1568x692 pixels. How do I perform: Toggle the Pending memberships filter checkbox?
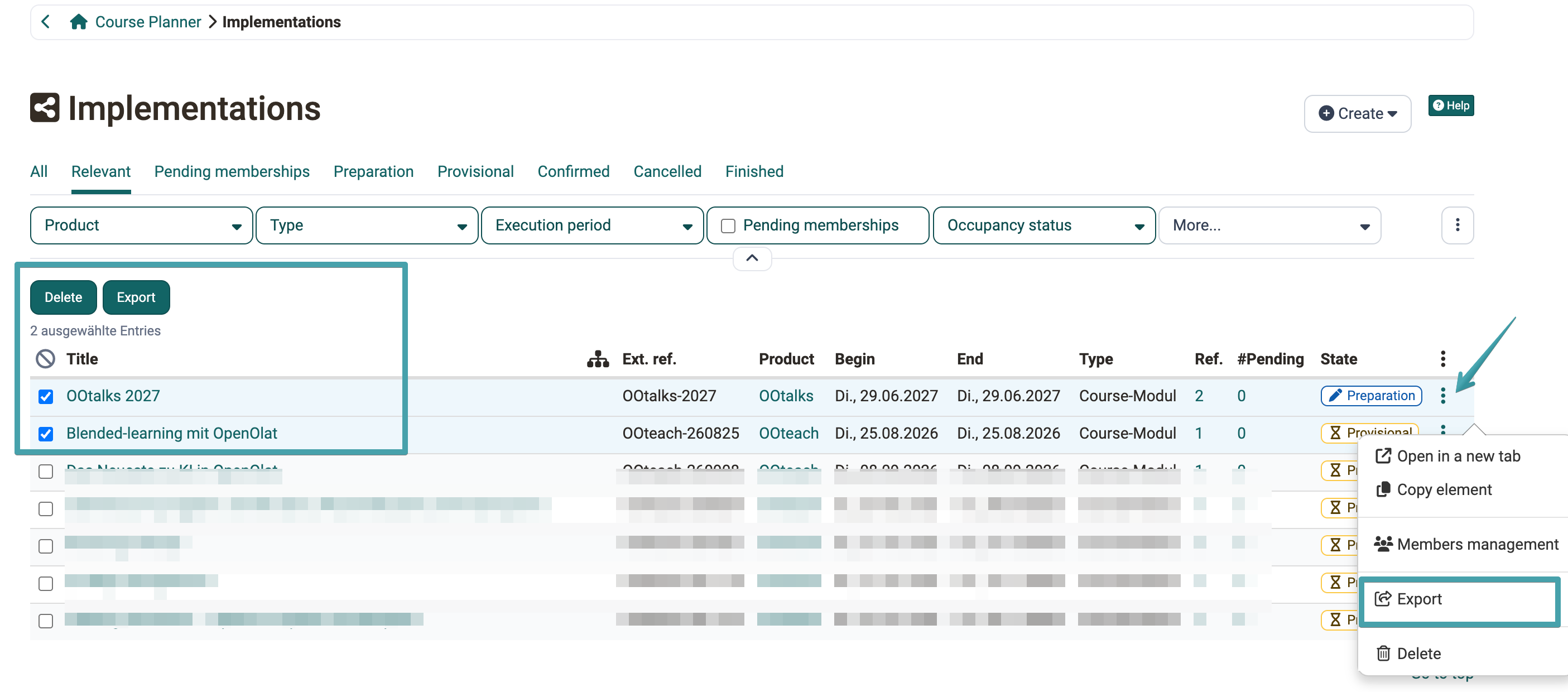point(728,227)
